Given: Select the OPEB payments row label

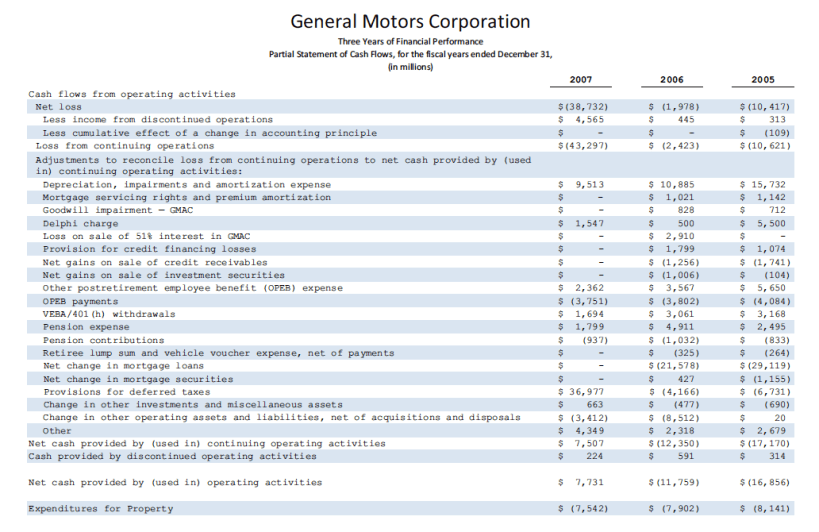Looking at the screenshot, I should (x=80, y=301).
